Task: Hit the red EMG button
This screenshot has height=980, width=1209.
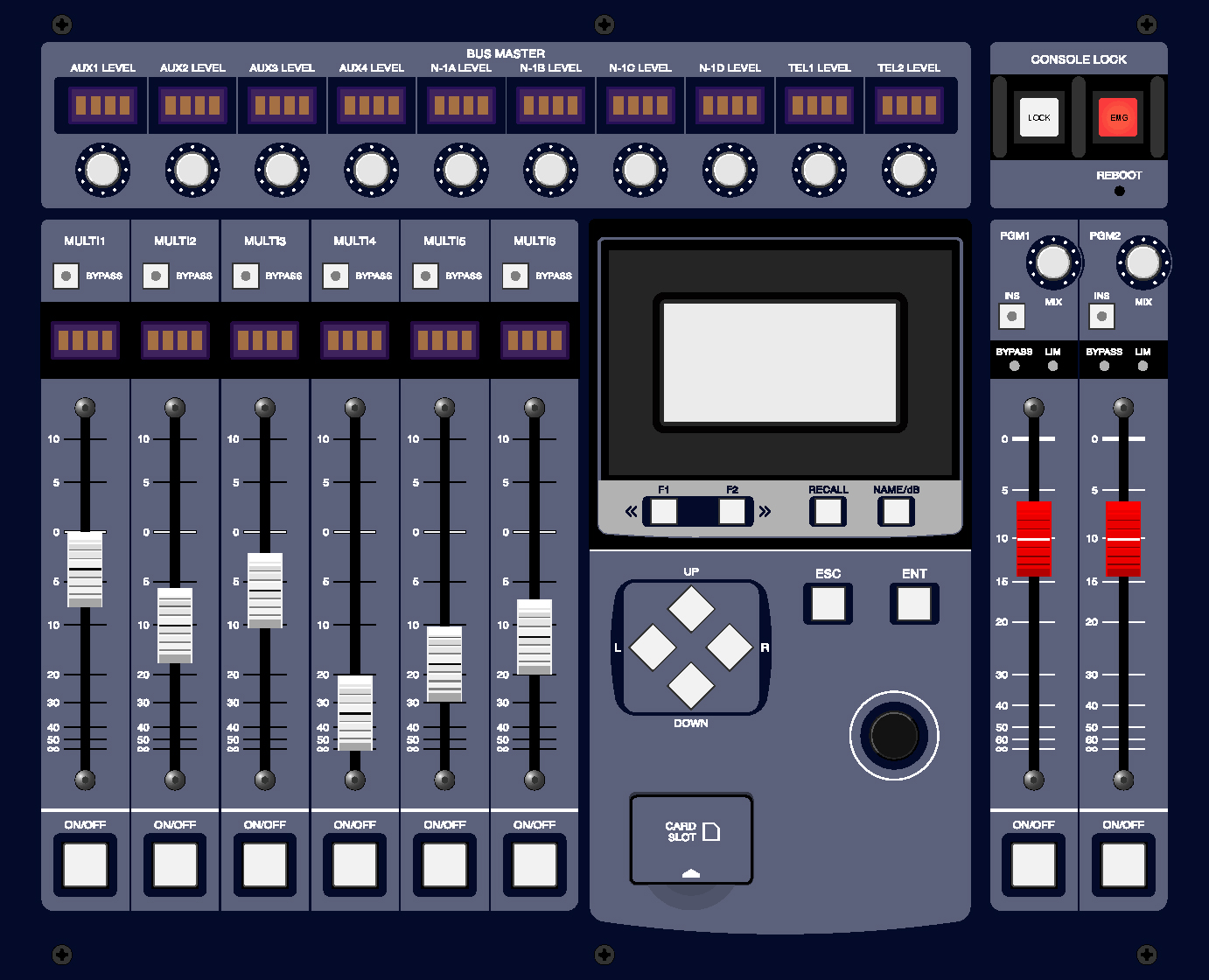Action: pyautogui.click(x=1118, y=117)
